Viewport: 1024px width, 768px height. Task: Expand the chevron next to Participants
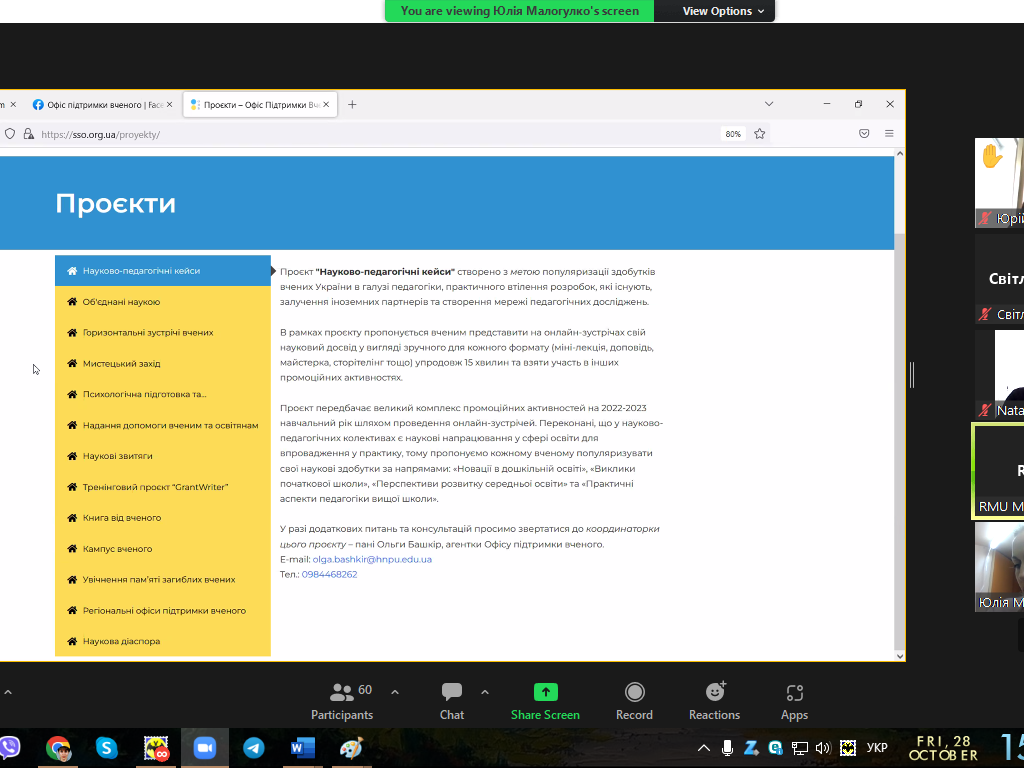[x=395, y=691]
